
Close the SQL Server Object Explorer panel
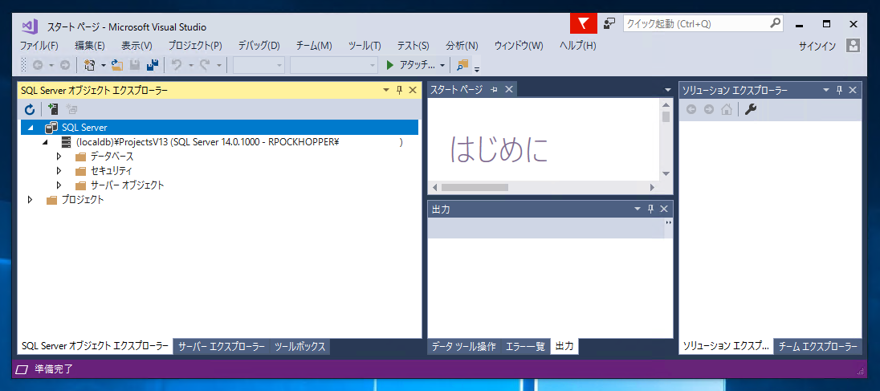pyautogui.click(x=412, y=90)
